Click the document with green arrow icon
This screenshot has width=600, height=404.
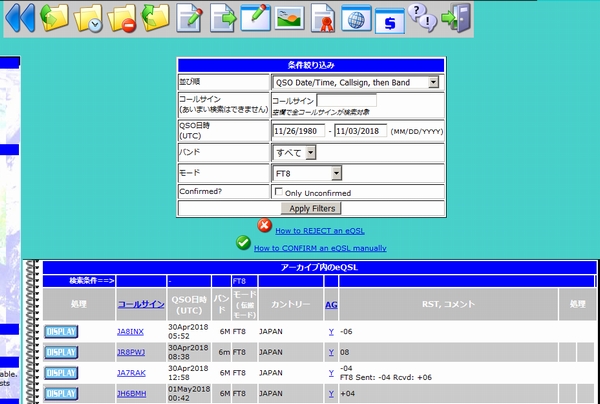pos(223,18)
